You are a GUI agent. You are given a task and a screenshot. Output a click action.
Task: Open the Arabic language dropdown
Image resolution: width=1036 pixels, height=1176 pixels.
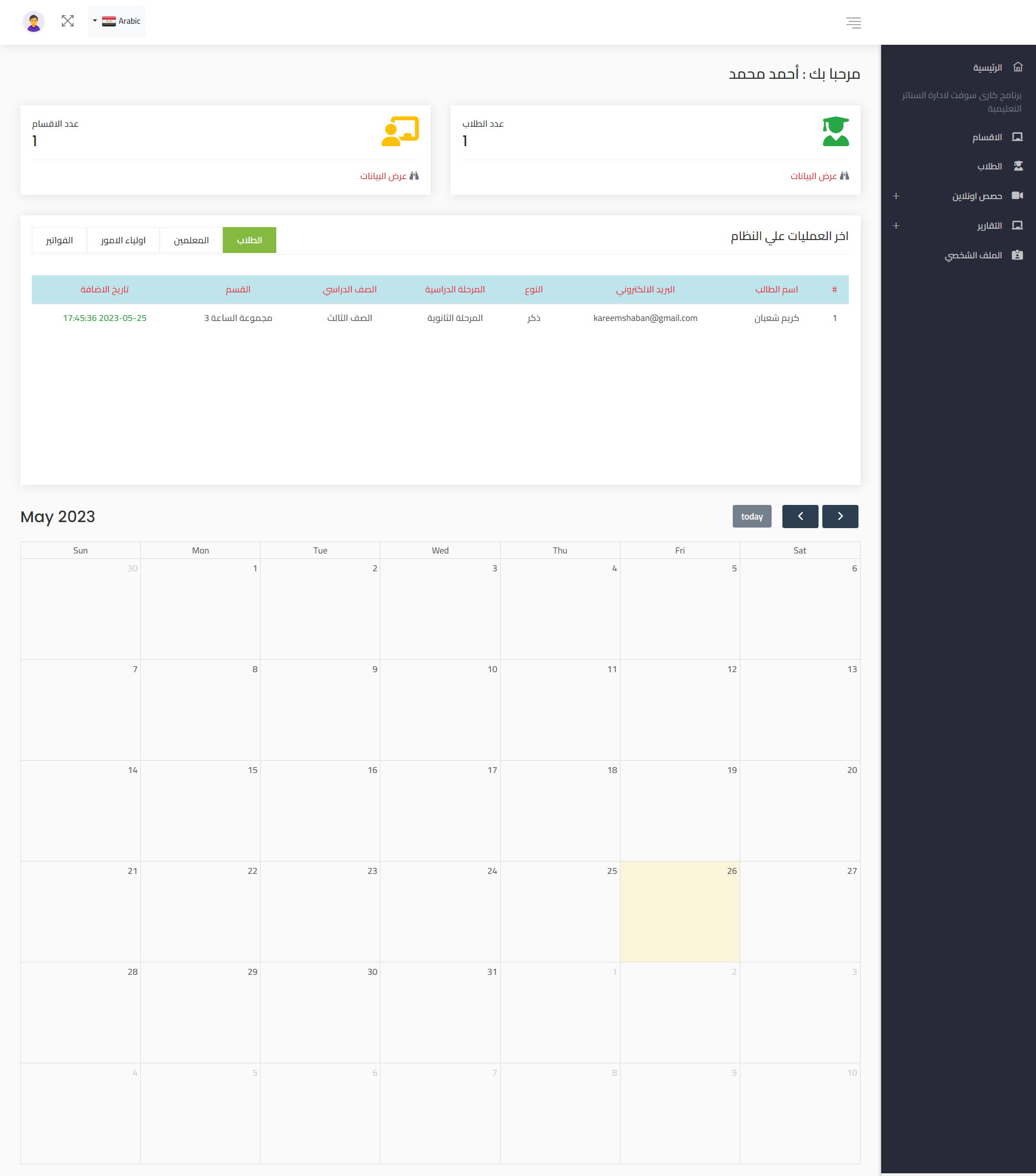point(117,21)
